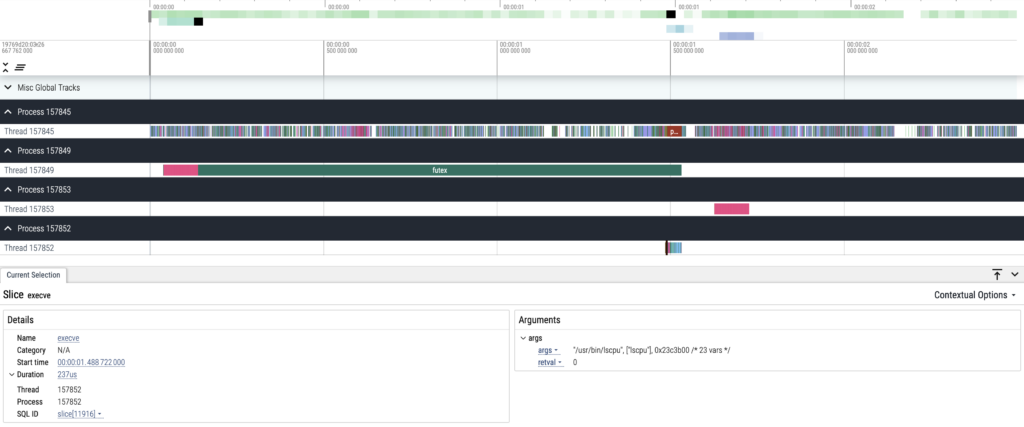This screenshot has height=427, width=1024.
Task: Toggle the Duration row chevron
Action: pyautogui.click(x=11, y=374)
